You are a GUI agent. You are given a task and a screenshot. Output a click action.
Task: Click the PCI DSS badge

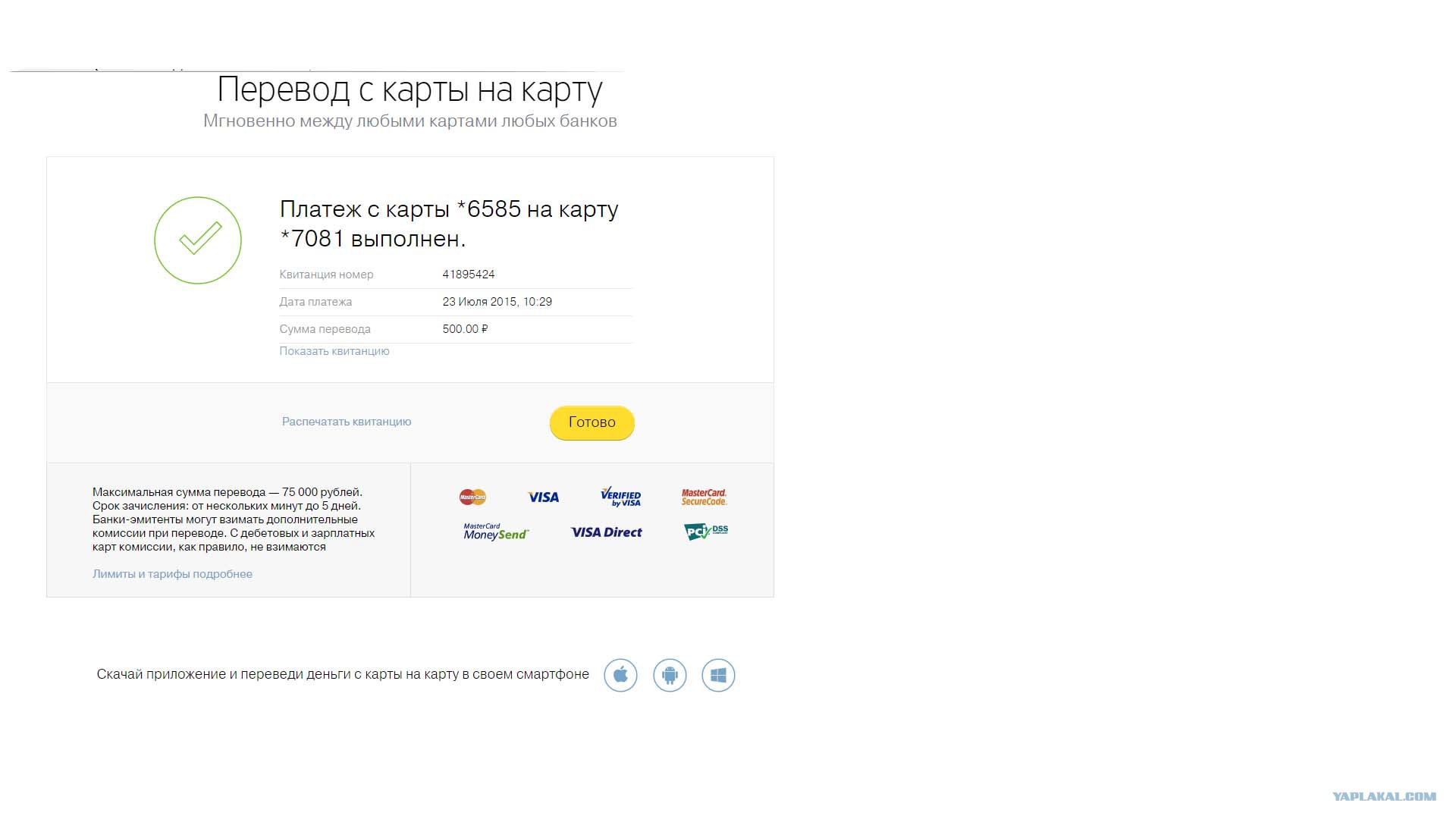[706, 532]
